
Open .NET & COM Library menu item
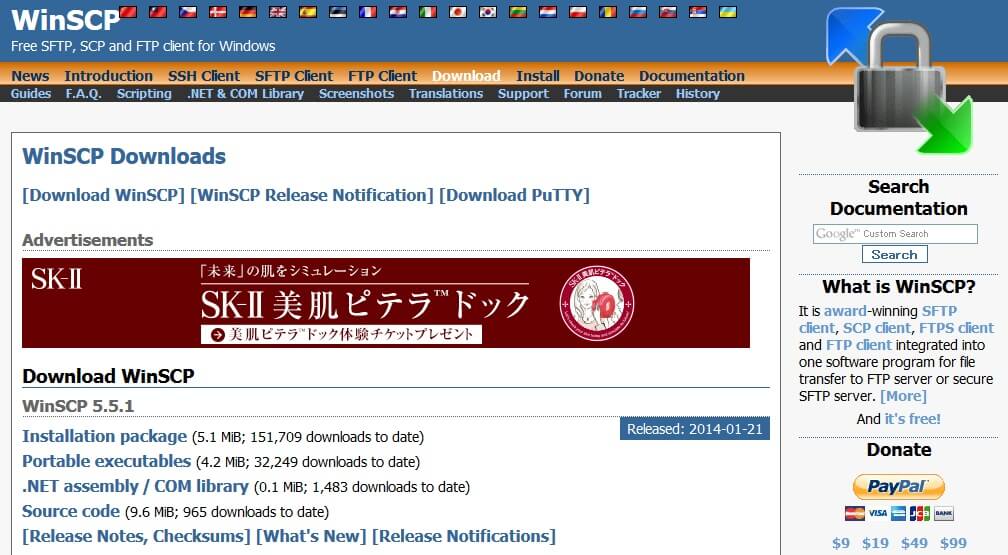tap(245, 93)
